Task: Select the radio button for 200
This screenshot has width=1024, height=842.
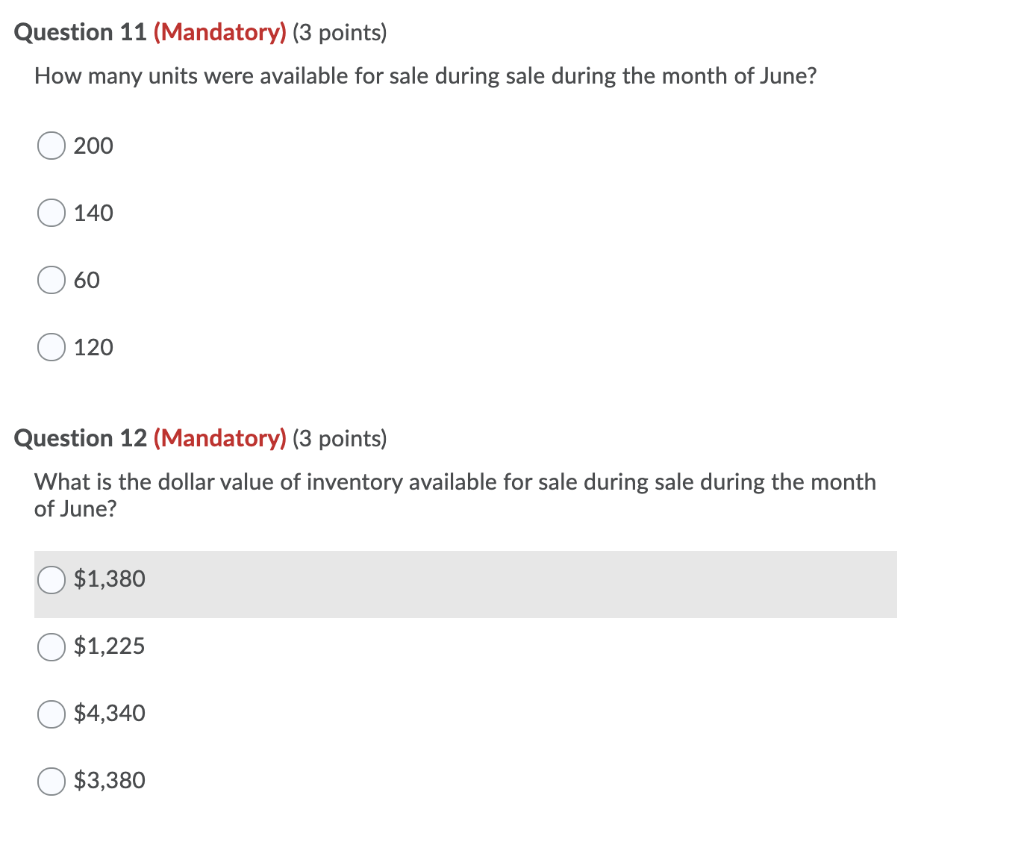Action: point(51,146)
